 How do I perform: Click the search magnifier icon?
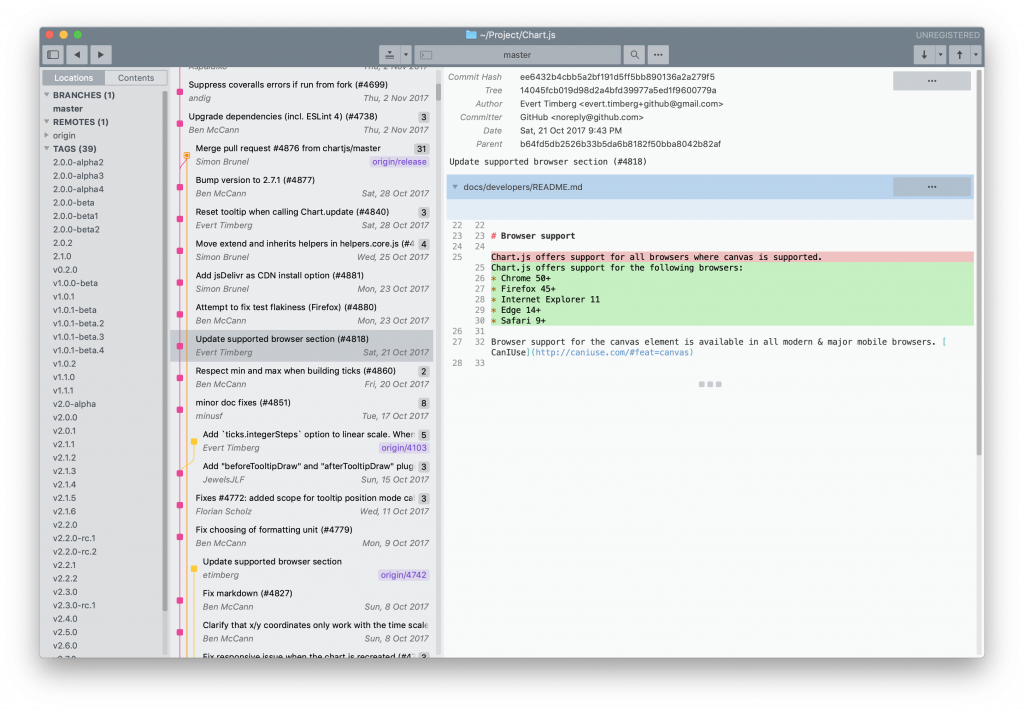click(634, 55)
